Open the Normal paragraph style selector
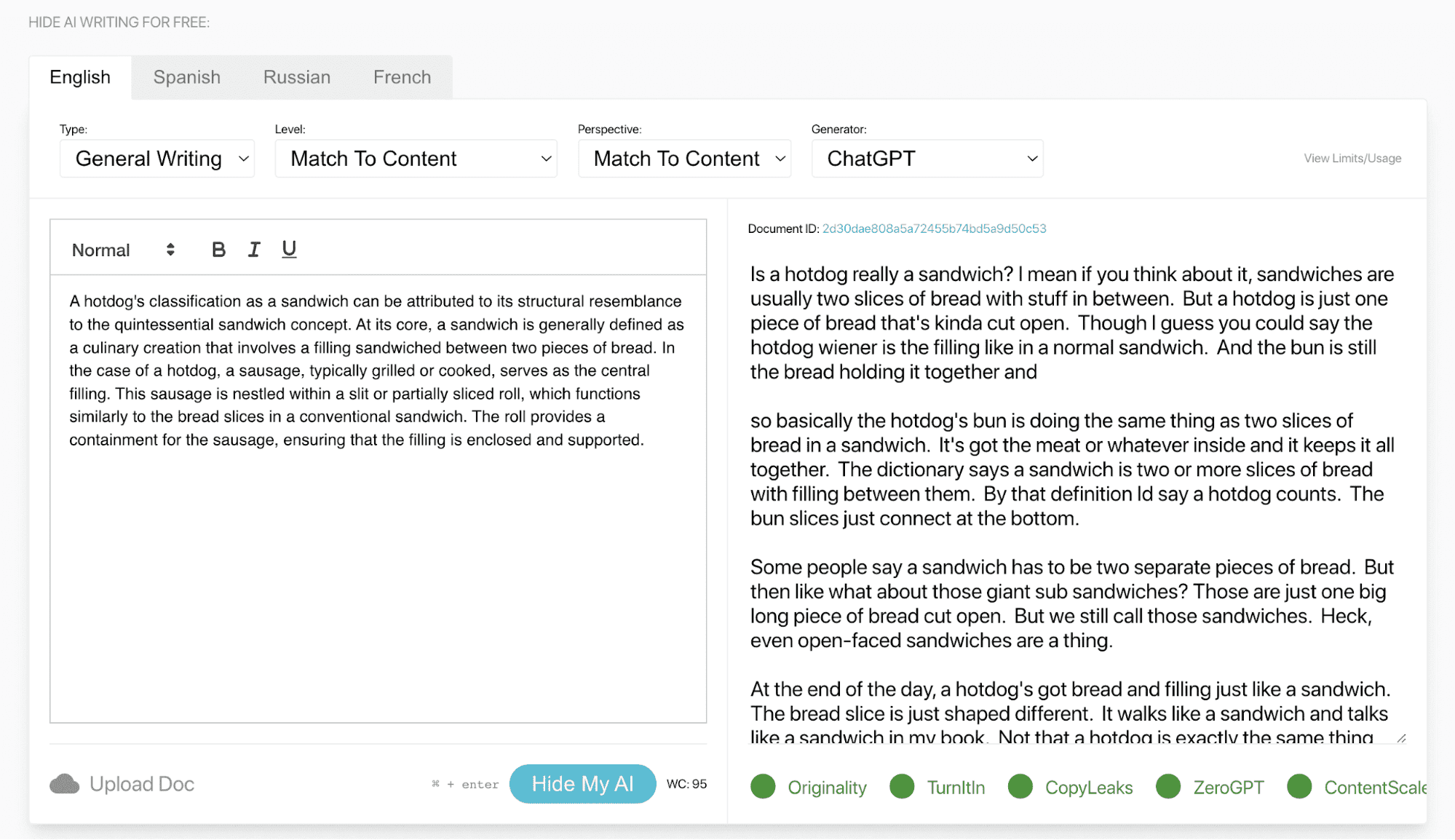Screen dimensions: 1455x840 123,250
